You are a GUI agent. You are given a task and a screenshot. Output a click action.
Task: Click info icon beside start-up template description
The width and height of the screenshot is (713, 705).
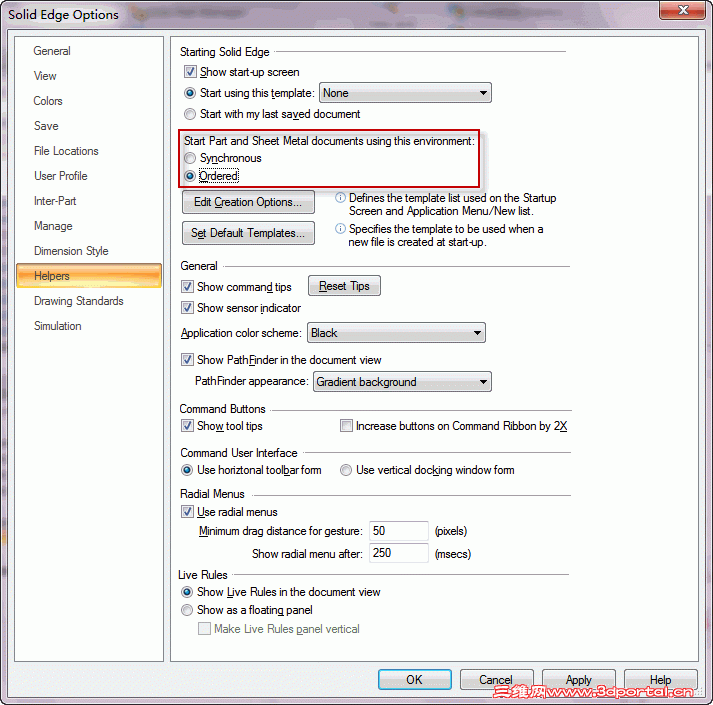pyautogui.click(x=340, y=229)
